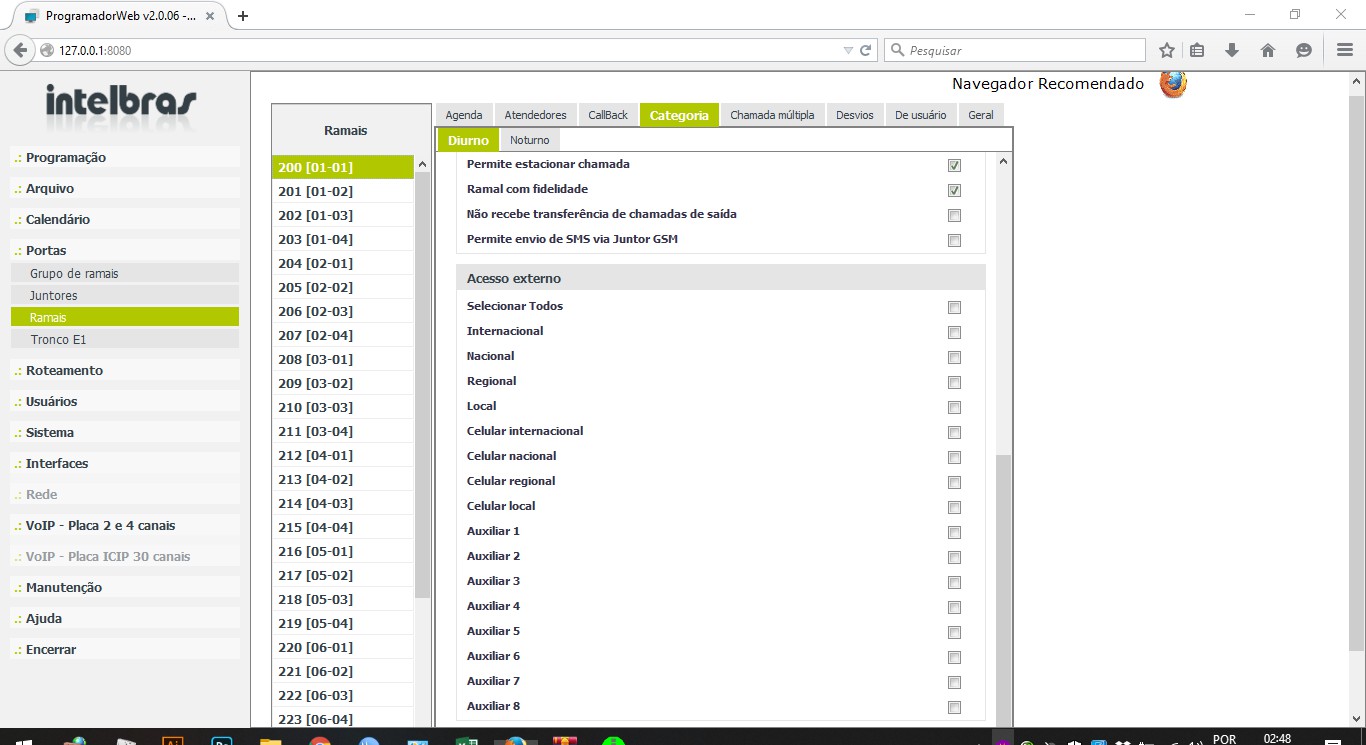Open Juntores under Portas
1366x745 pixels.
point(54,295)
